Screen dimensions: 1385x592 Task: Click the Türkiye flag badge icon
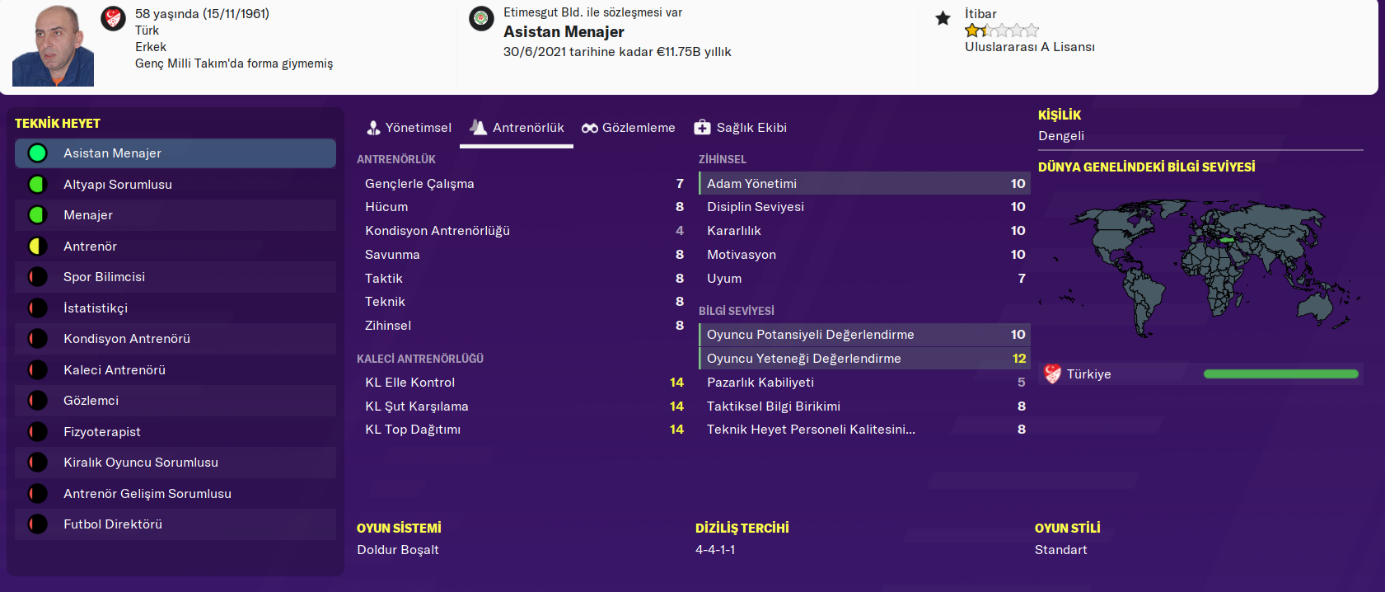pyautogui.click(x=1052, y=374)
